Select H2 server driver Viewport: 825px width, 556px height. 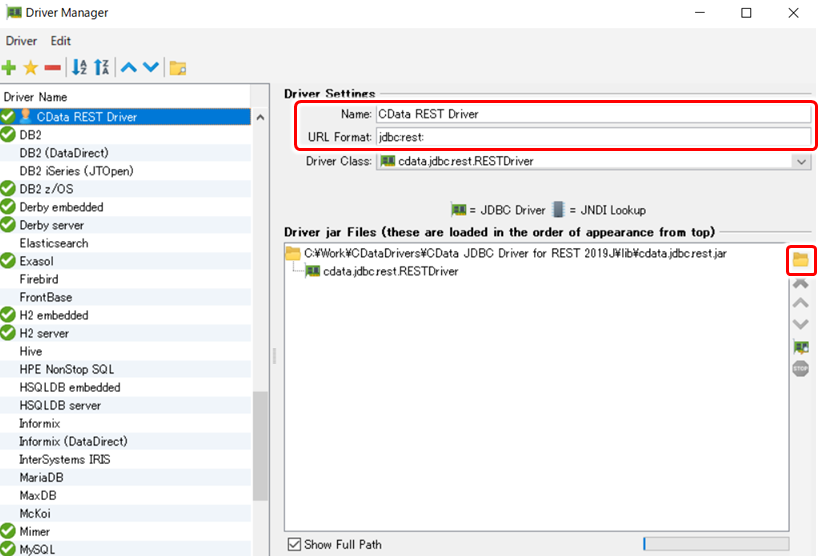click(125, 333)
